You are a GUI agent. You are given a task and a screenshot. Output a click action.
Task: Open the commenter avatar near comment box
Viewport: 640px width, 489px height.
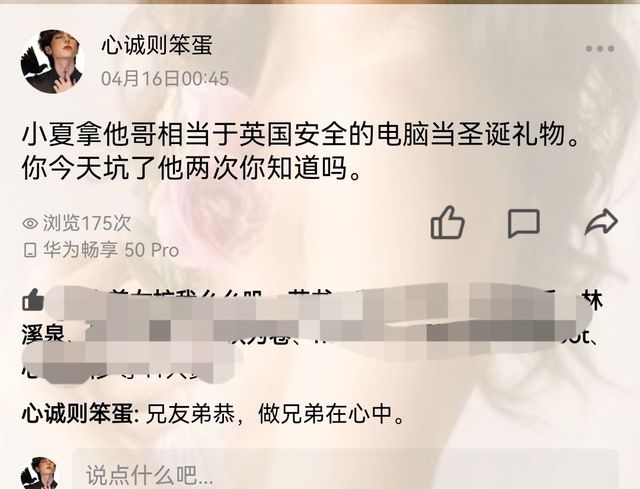point(39,473)
